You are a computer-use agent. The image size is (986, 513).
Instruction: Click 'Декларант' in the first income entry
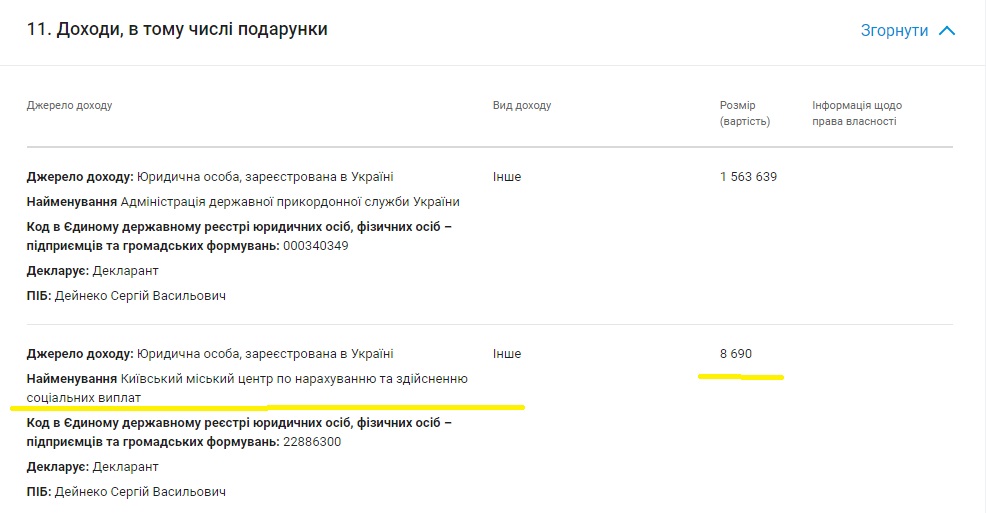125,271
